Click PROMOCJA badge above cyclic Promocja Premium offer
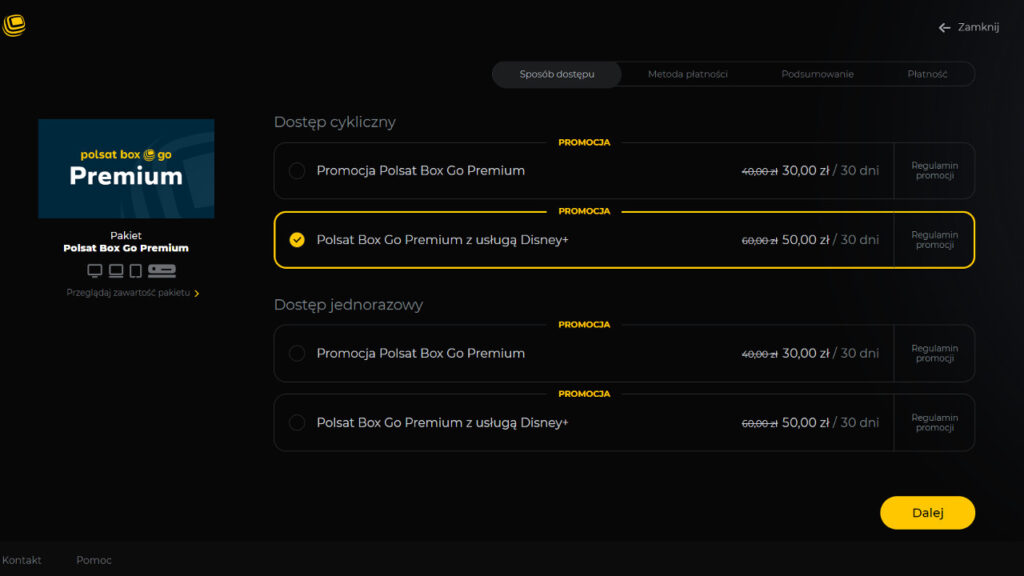 (x=584, y=142)
